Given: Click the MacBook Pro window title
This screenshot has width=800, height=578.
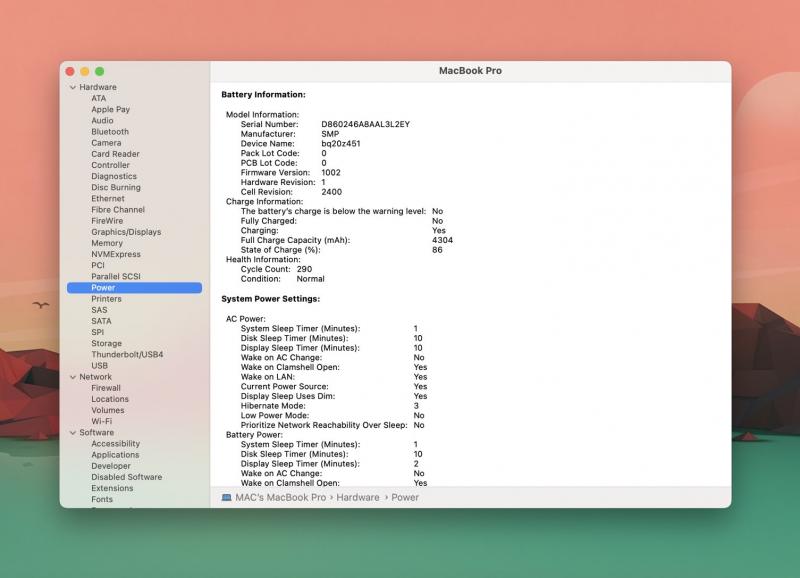Looking at the screenshot, I should click(470, 71).
